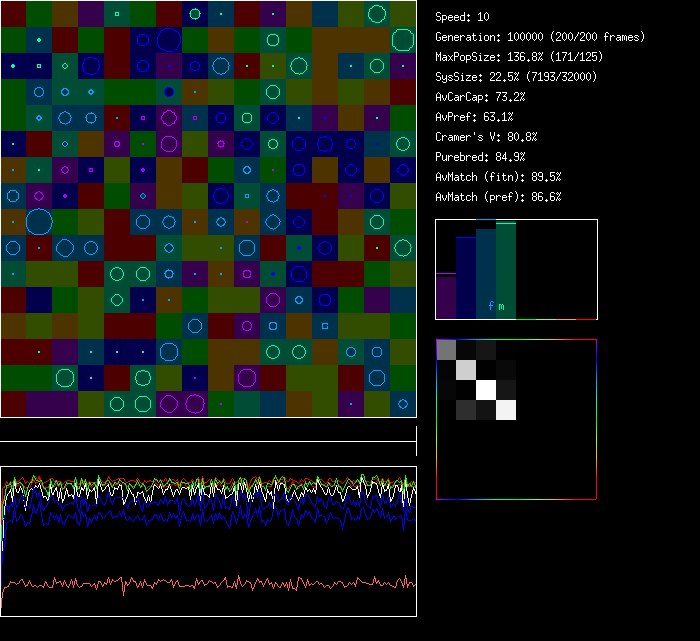Image resolution: width=700 pixels, height=641 pixels.
Task: Click the light gray second diagonal matrix cell
Action: point(466,369)
